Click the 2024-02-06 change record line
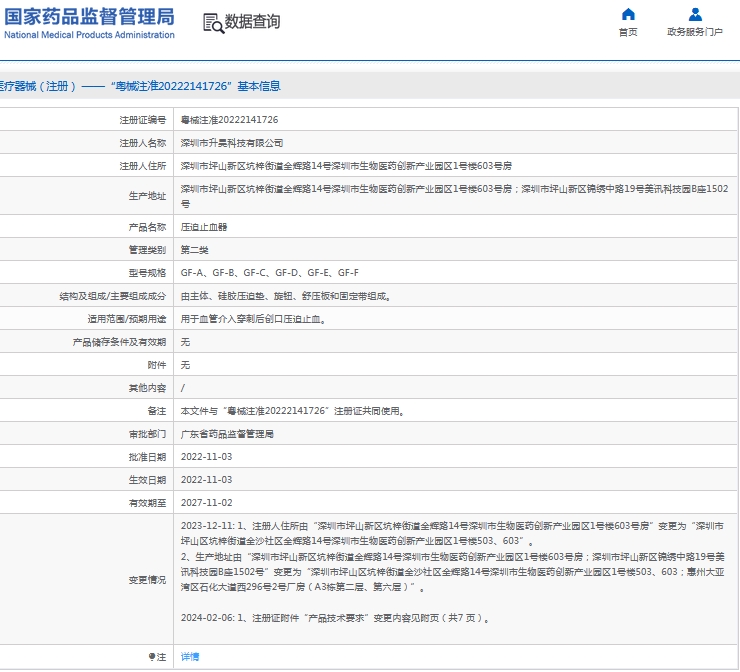The image size is (740, 672). [335, 618]
